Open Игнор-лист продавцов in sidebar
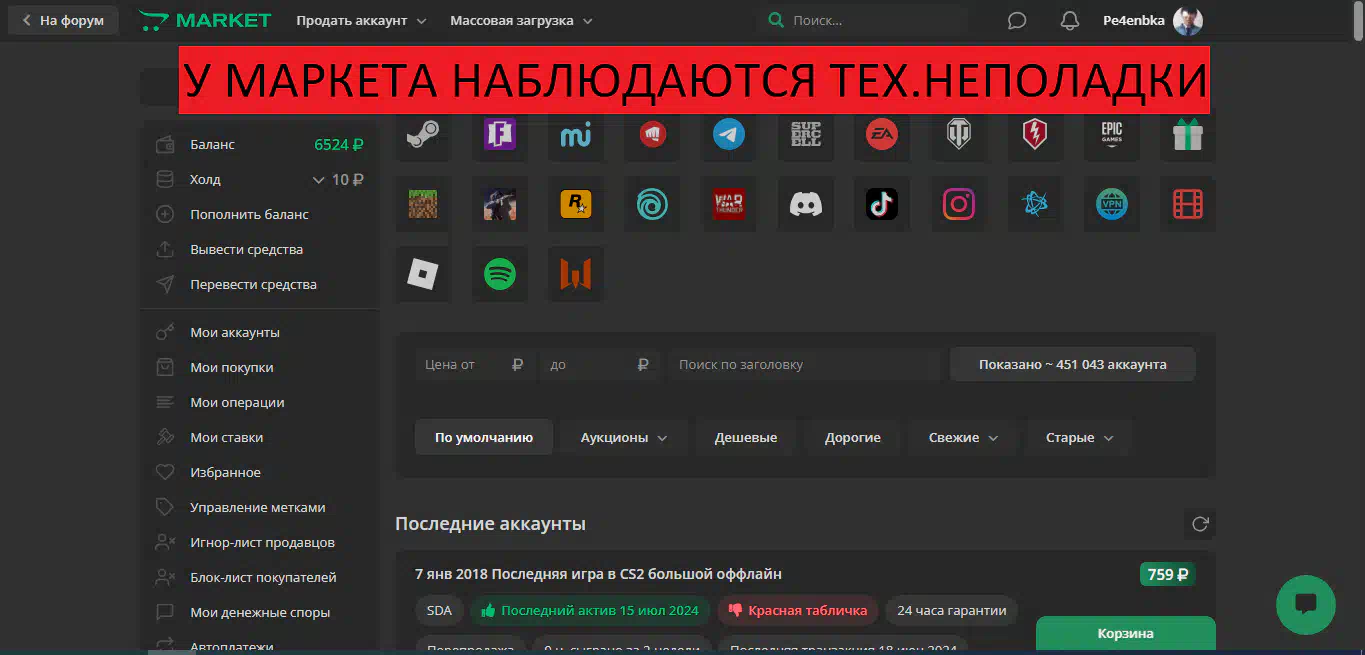1365x655 pixels. (x=259, y=542)
